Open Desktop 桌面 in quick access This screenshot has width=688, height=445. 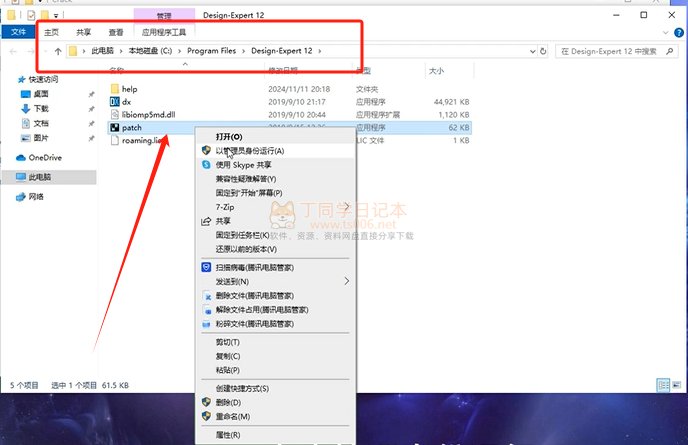point(41,94)
